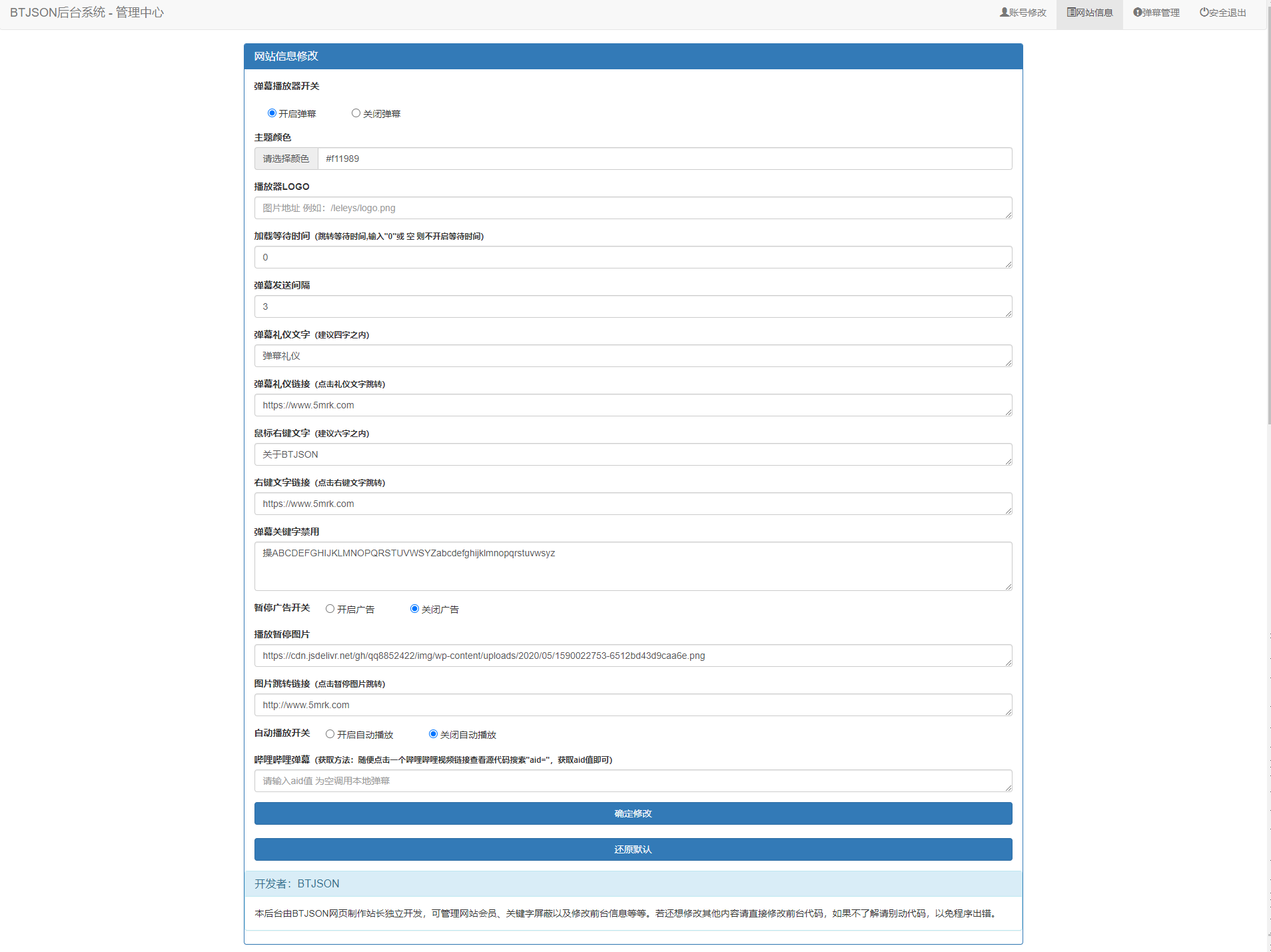Viewport: 1271px width, 952px height.
Task: Click the info icon beside 弹幕管理
Action: pyautogui.click(x=1138, y=12)
